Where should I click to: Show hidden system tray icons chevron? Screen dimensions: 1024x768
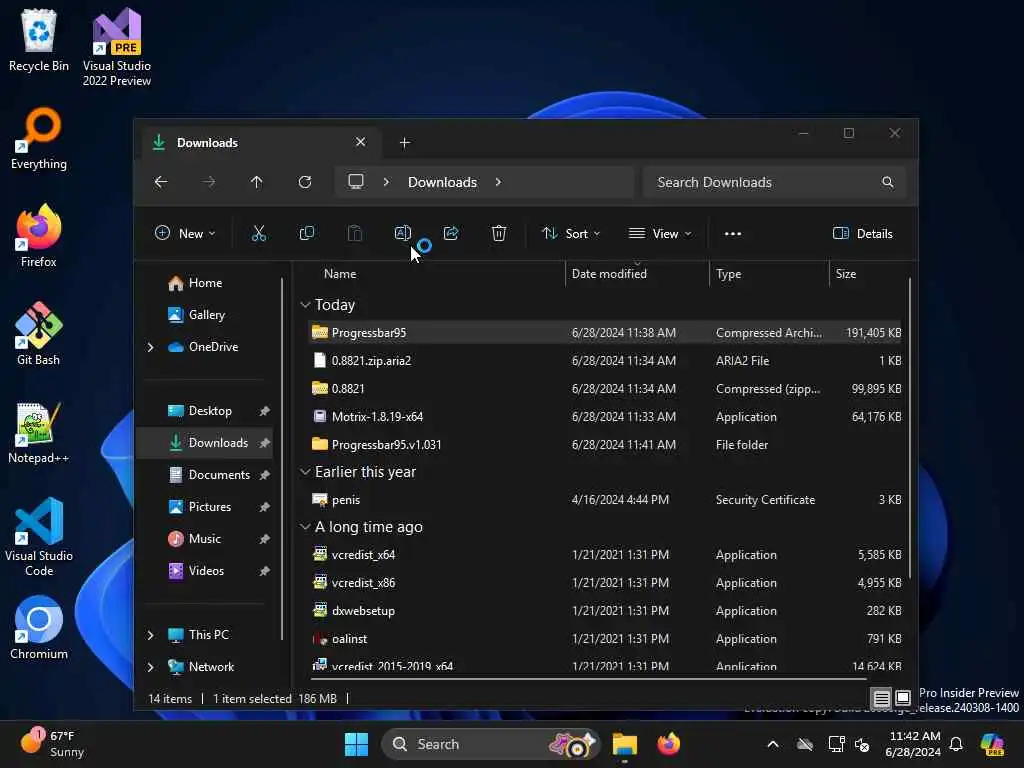773,744
